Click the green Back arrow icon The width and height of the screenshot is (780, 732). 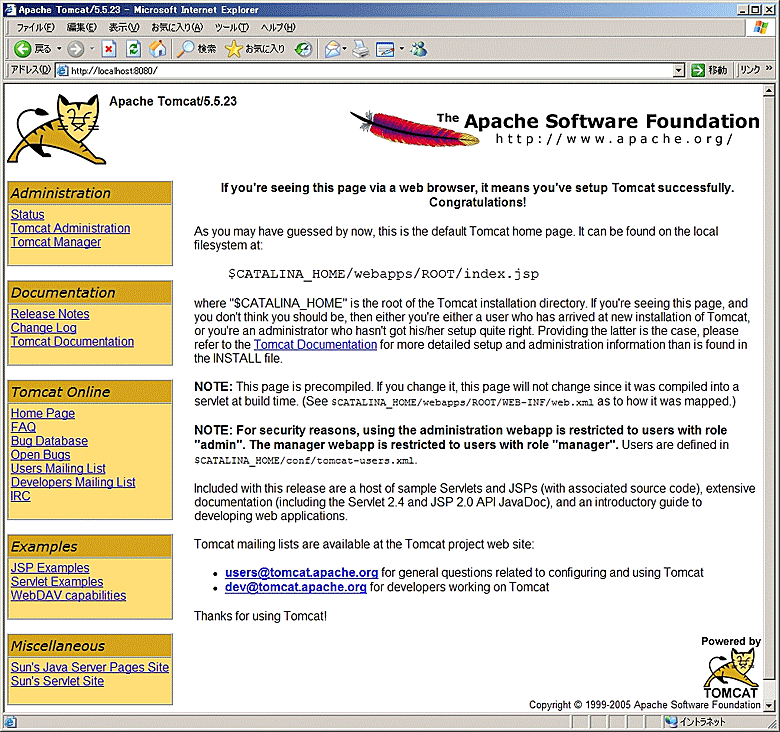pyautogui.click(x=22, y=49)
